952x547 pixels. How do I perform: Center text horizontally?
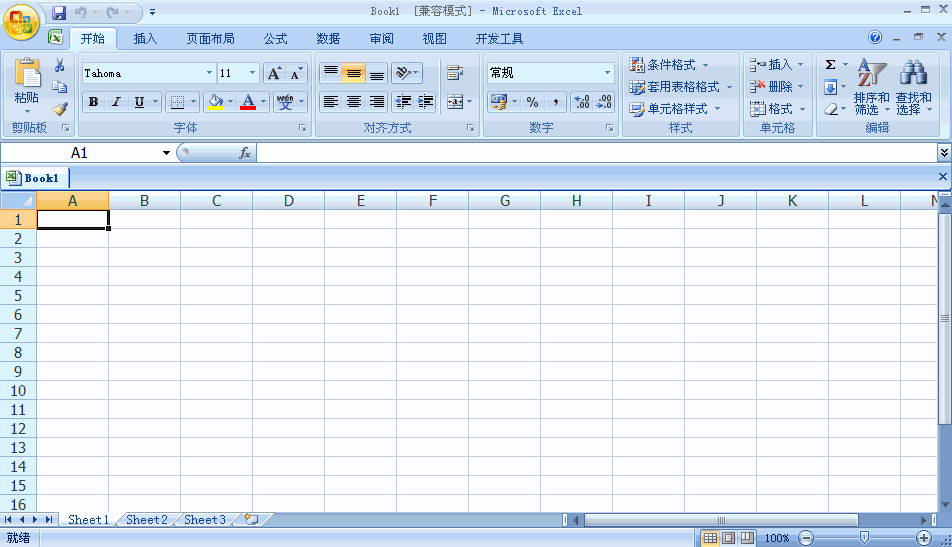pyautogui.click(x=353, y=102)
